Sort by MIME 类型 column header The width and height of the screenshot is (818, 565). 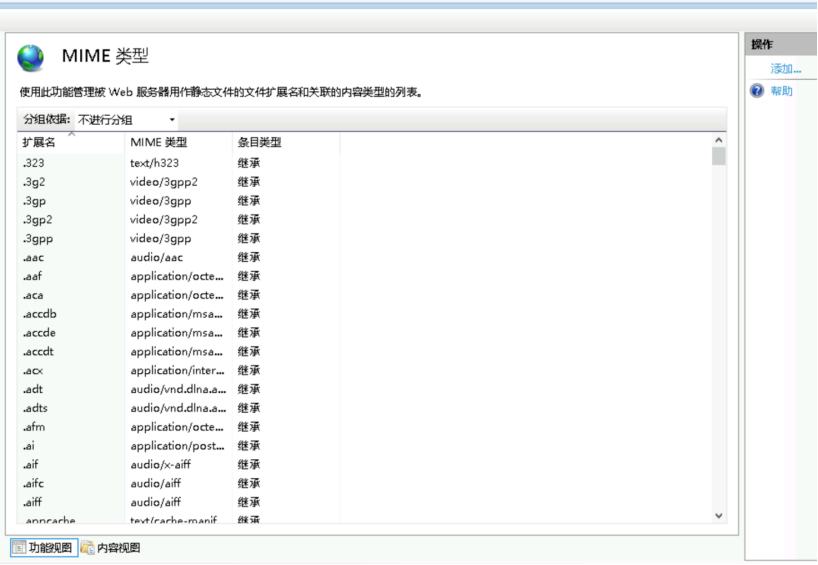click(178, 142)
